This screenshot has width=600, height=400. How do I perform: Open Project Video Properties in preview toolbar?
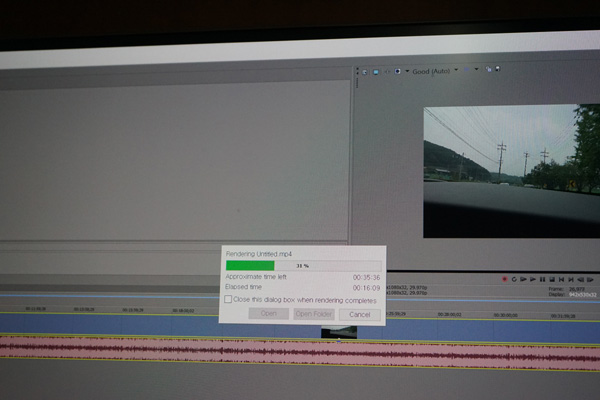pyautogui.click(x=365, y=72)
